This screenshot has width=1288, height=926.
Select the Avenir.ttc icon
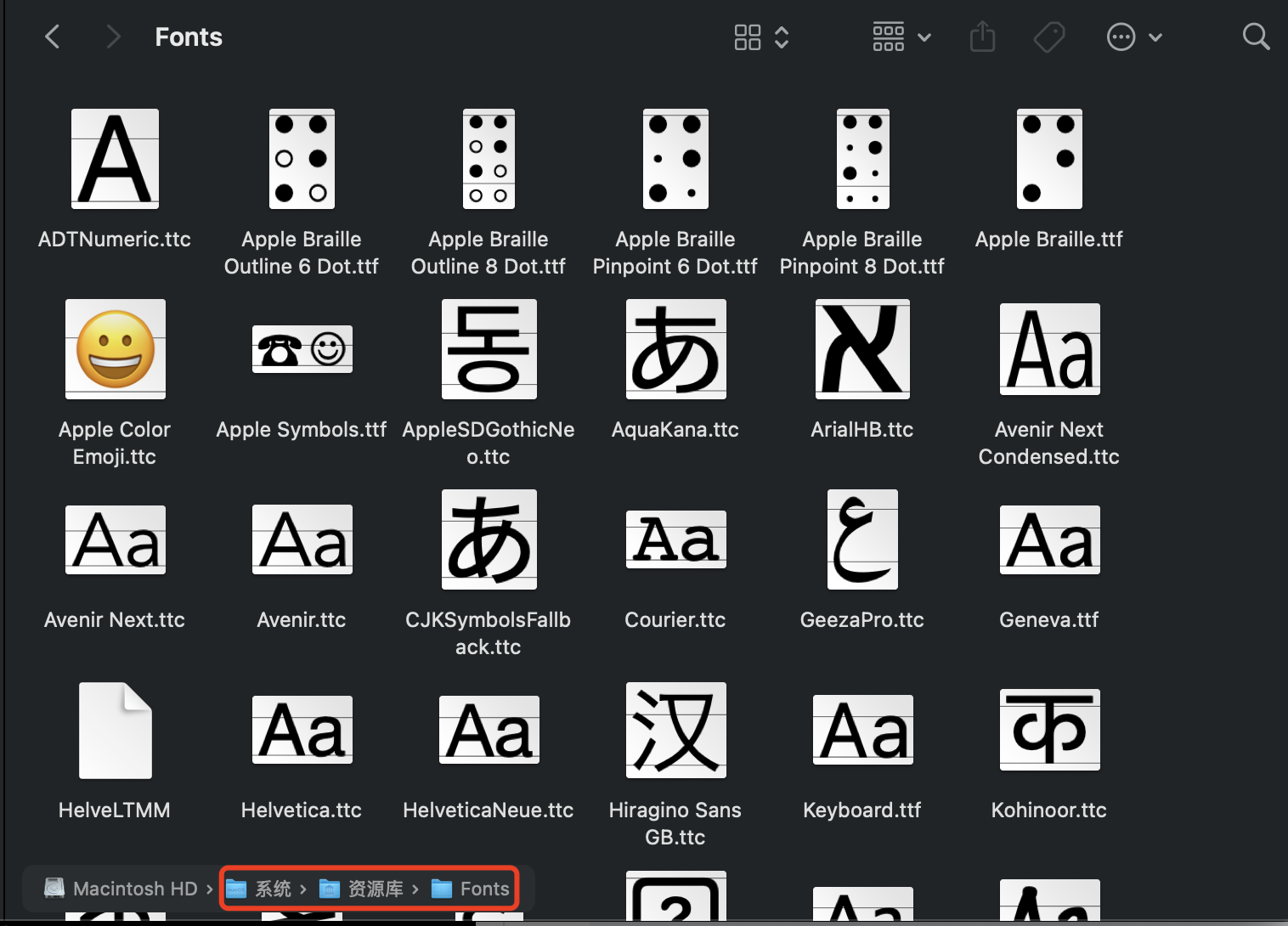point(302,539)
